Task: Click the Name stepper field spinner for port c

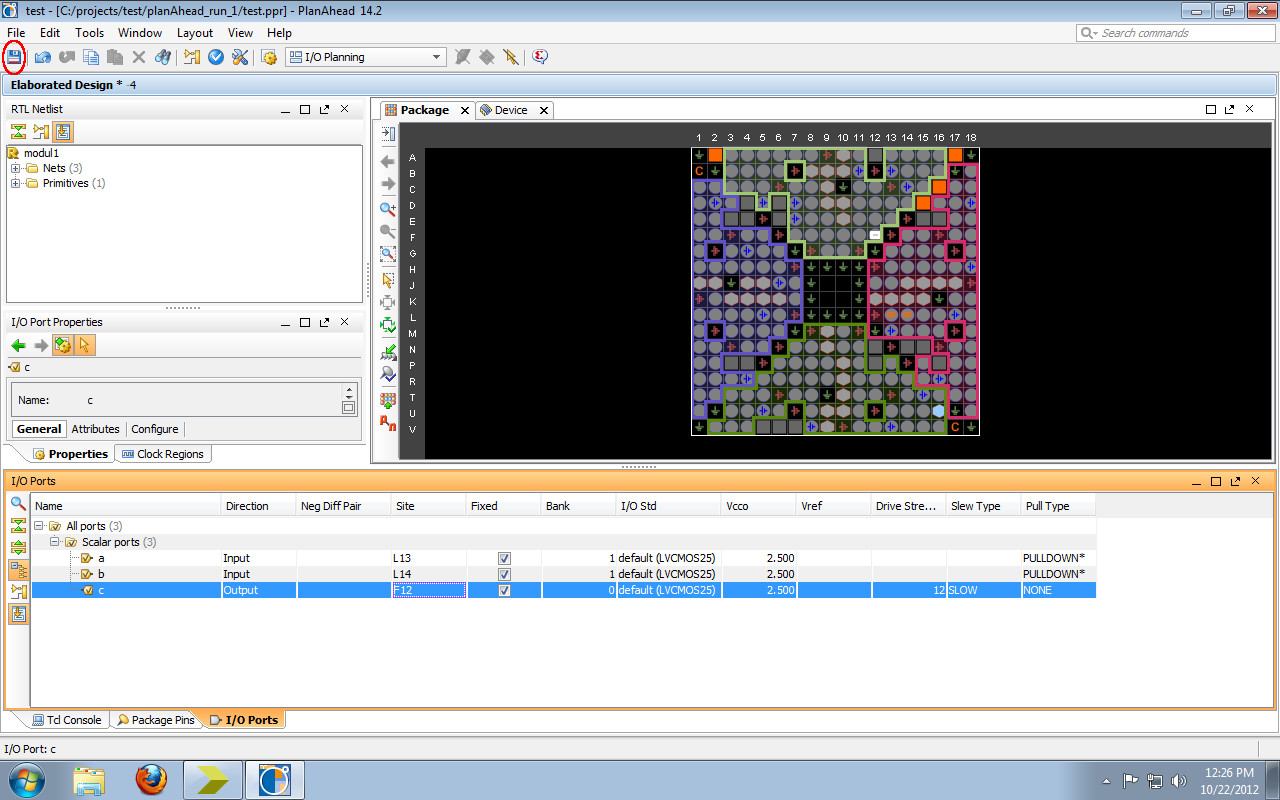Action: [349, 392]
